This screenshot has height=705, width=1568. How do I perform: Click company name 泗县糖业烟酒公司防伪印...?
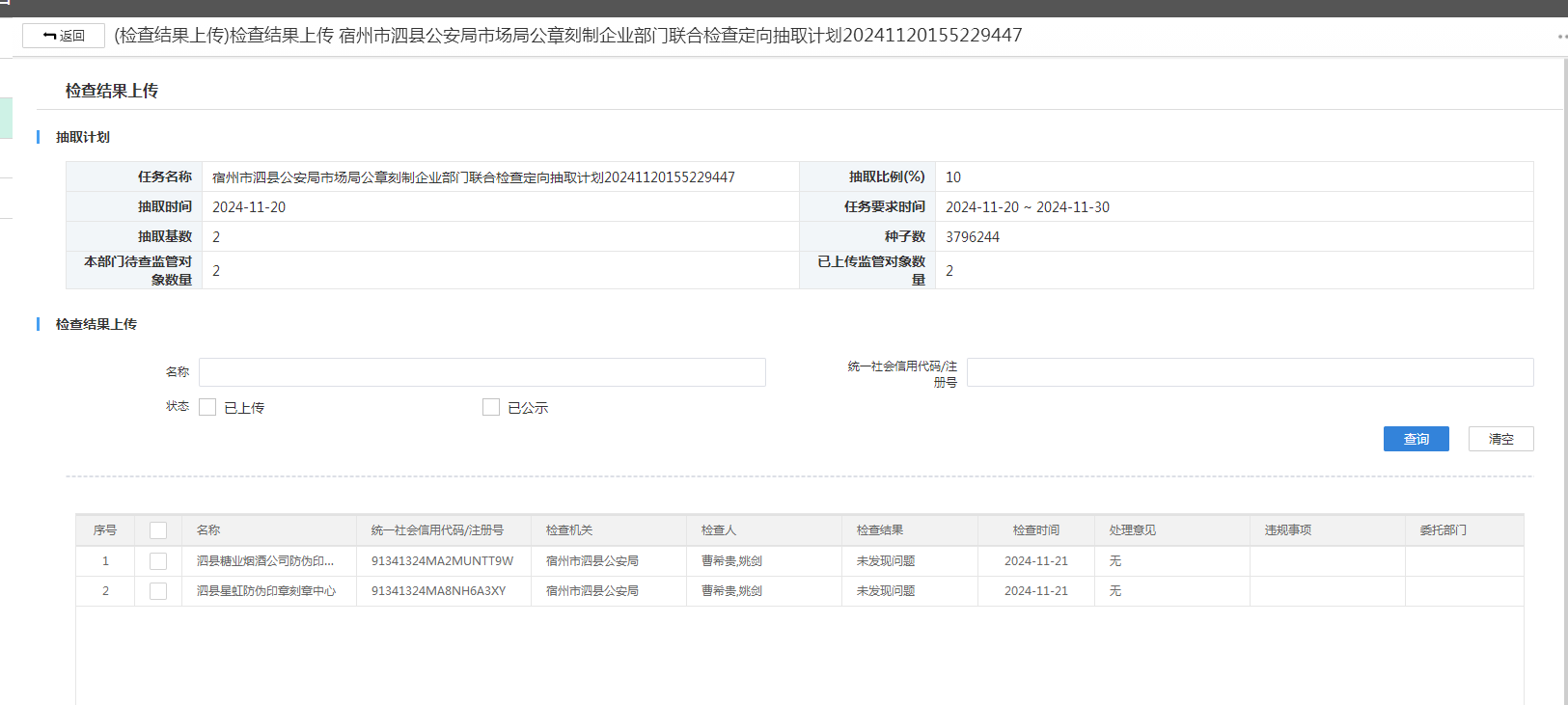point(265,561)
